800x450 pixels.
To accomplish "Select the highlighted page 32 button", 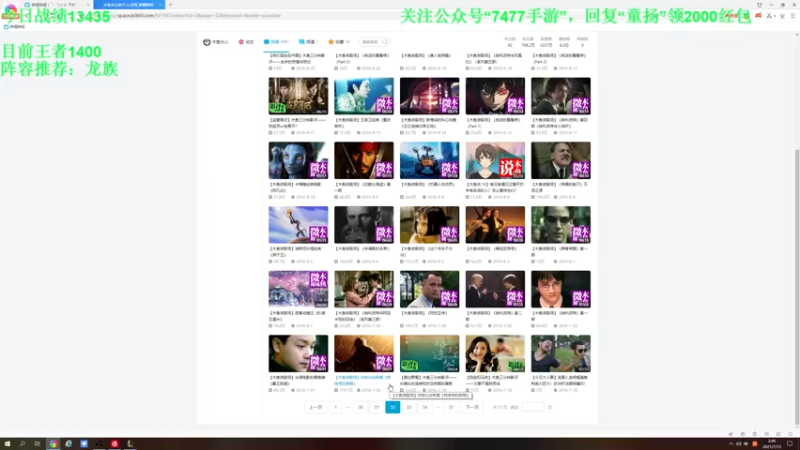I will (x=392, y=407).
